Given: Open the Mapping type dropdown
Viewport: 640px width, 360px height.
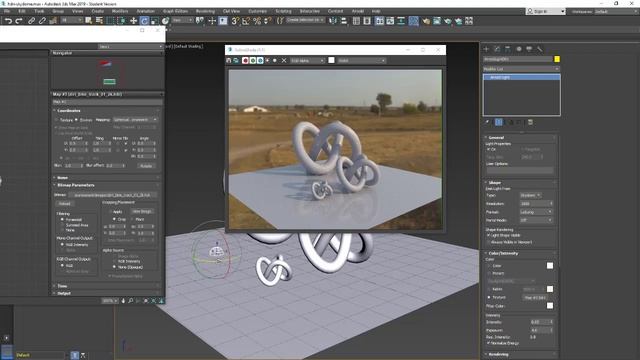Looking at the screenshot, I should [x=135, y=120].
